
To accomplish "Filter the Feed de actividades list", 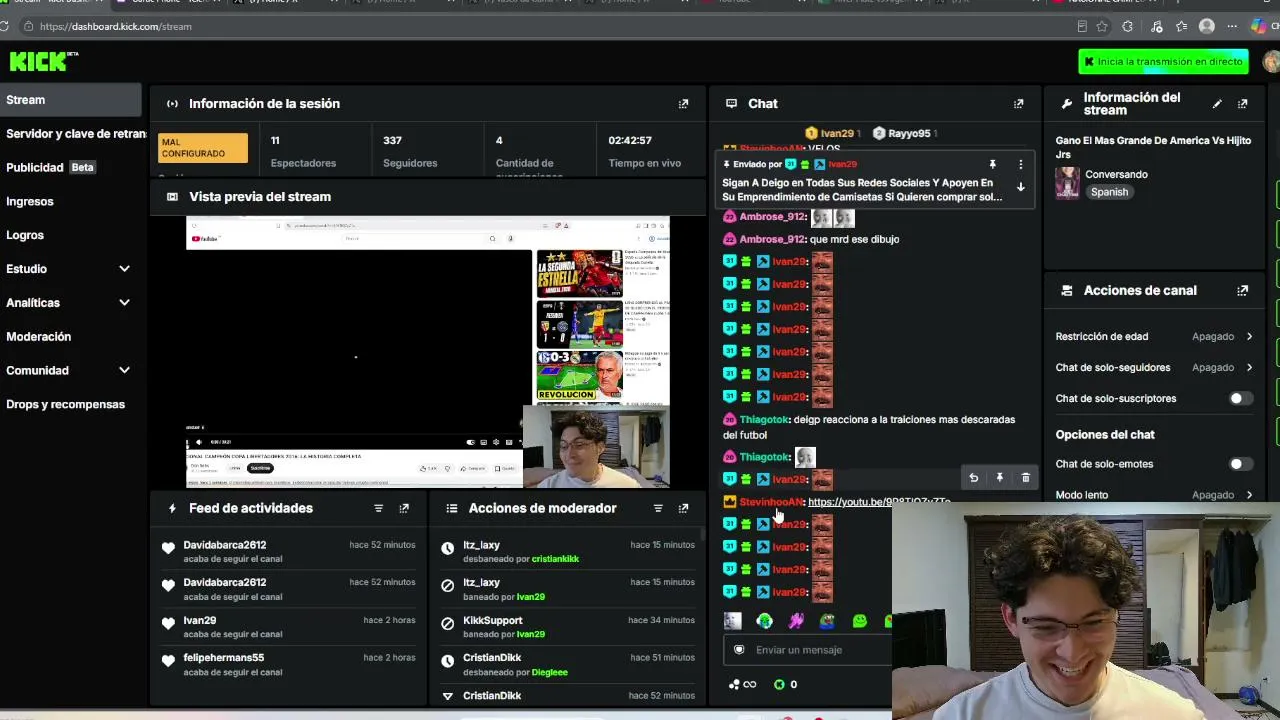I will pyautogui.click(x=378, y=509).
